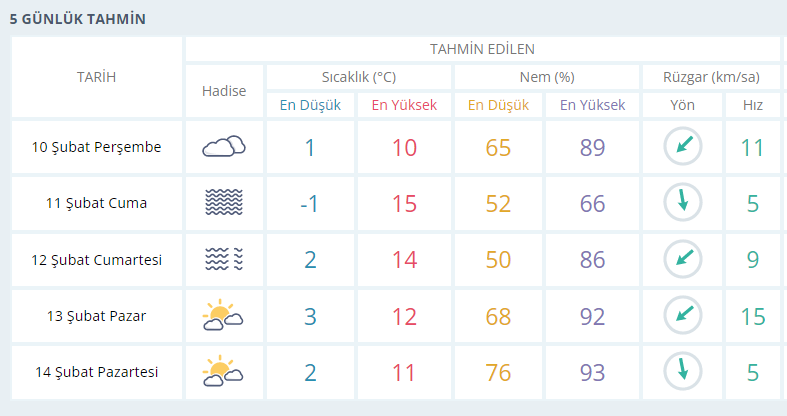This screenshot has height=416, width=787.
Task: Click the cloudy icon for 10 Şubat Perşembe
Action: tap(224, 147)
